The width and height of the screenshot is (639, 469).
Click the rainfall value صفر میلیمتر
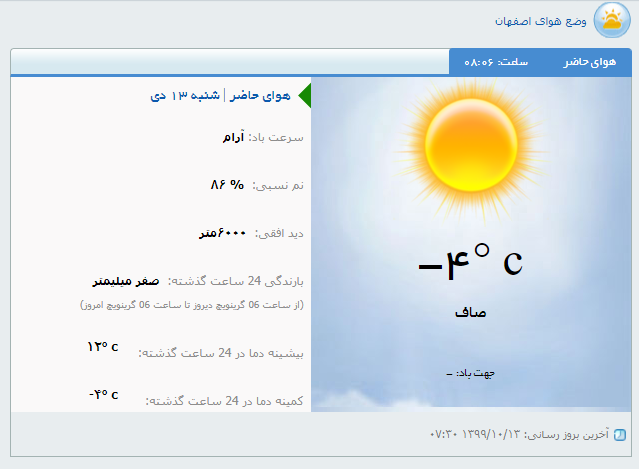pos(126,281)
